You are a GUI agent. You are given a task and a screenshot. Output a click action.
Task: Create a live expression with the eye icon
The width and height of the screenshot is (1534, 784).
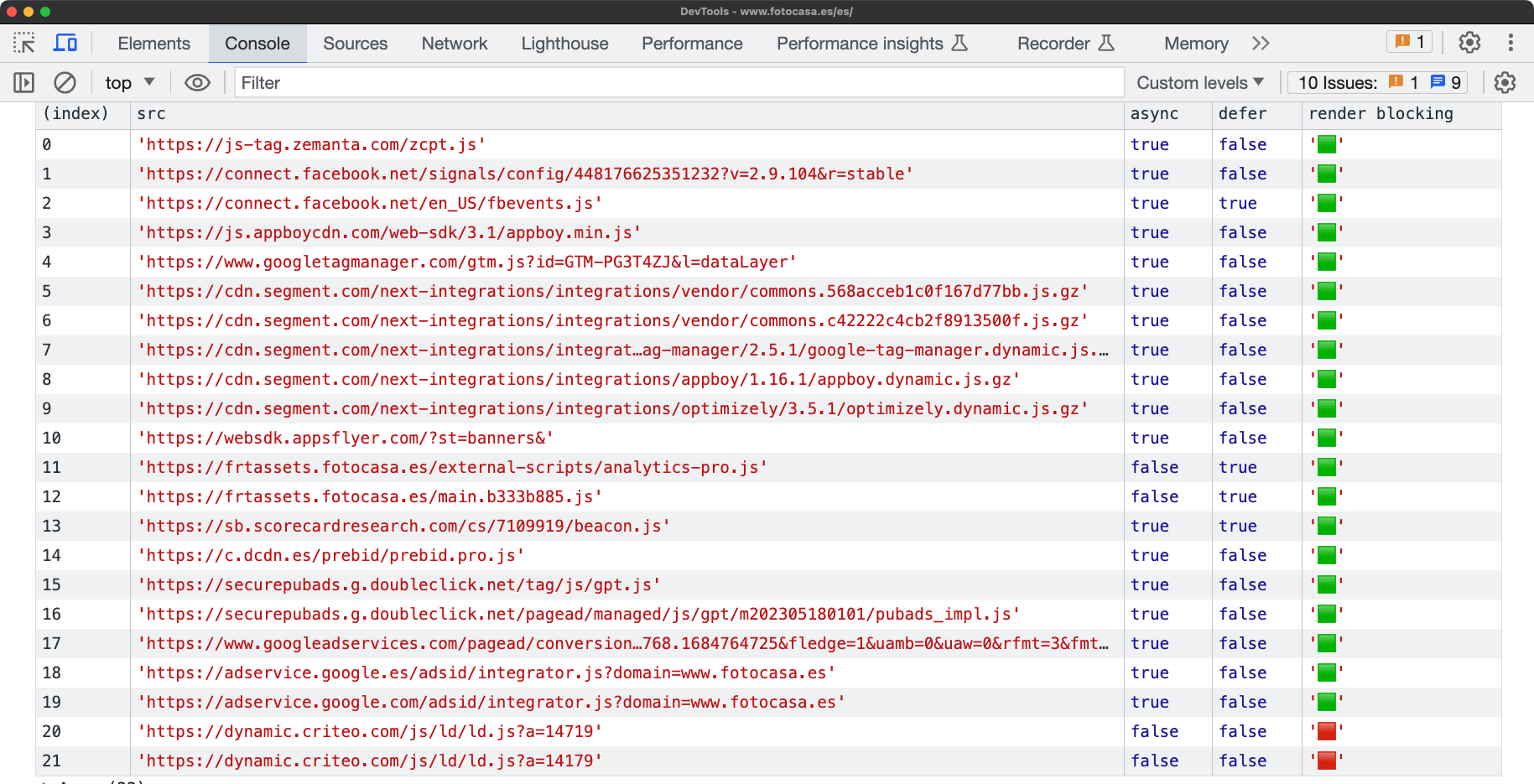pos(197,82)
